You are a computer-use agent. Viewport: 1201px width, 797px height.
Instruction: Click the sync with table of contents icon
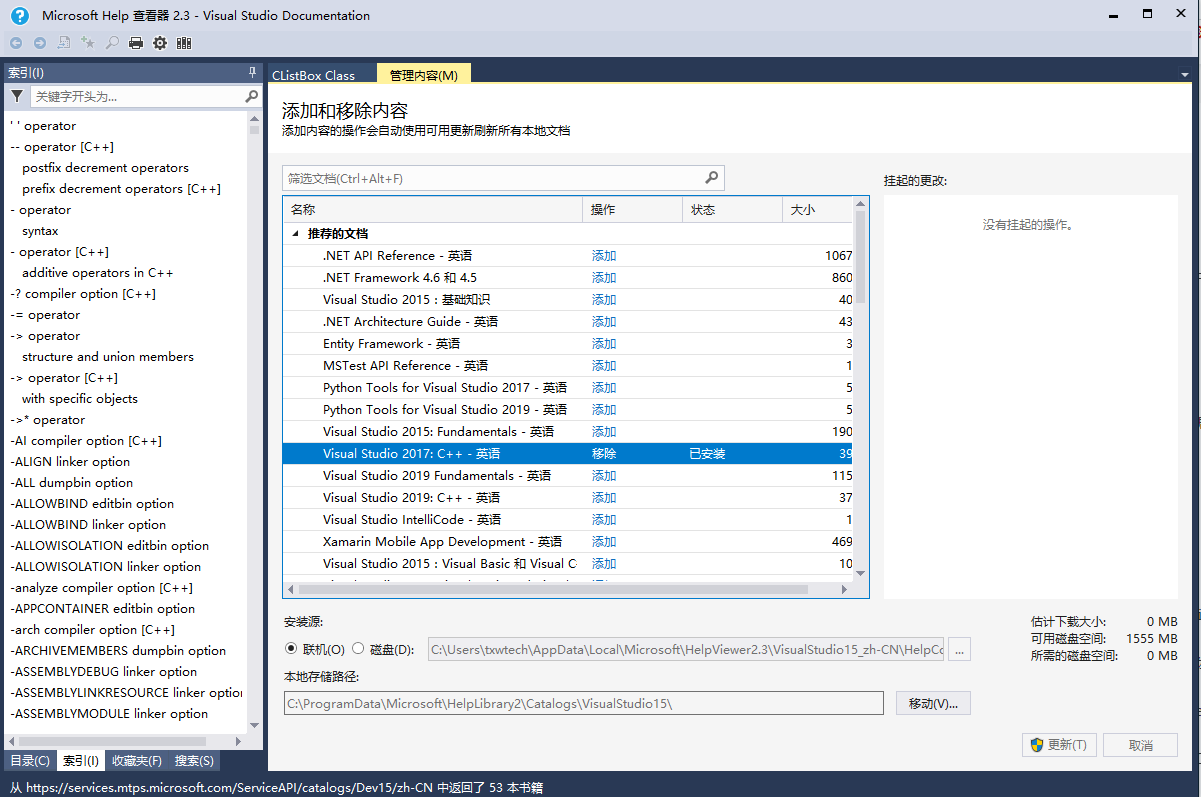coord(64,43)
